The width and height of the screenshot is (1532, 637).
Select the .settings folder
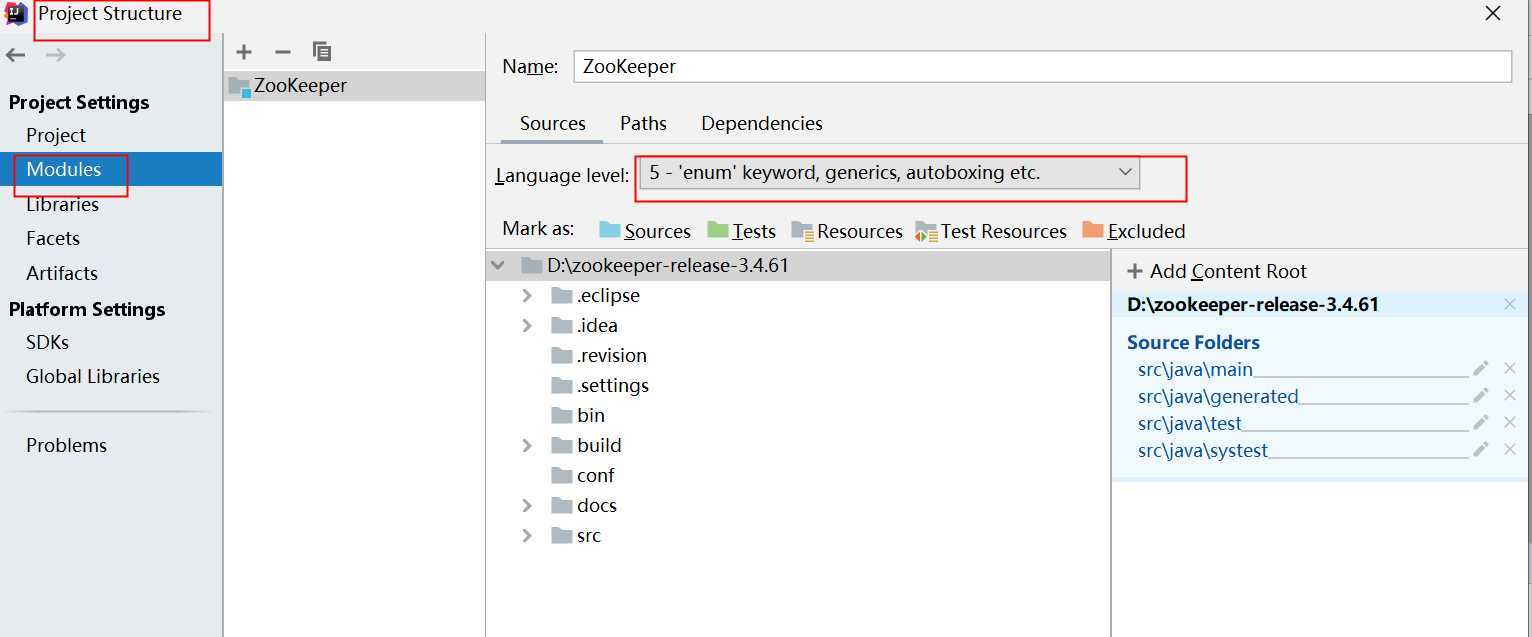coord(600,386)
